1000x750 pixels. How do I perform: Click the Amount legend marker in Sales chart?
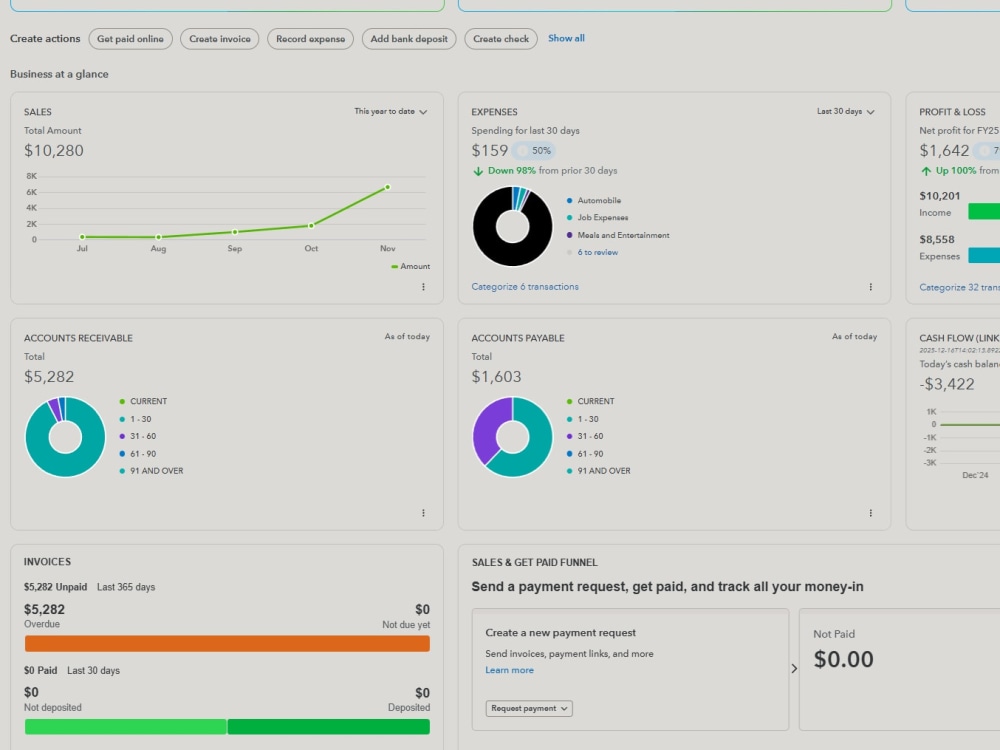[395, 267]
